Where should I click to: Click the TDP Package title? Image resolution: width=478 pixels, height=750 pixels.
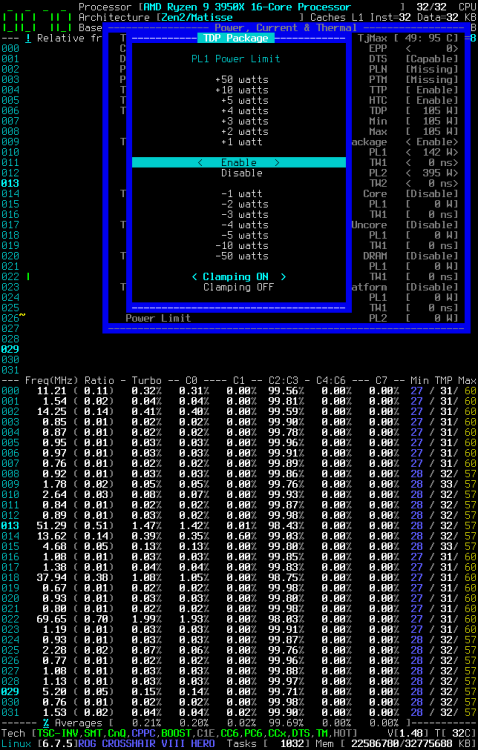[x=236, y=38]
